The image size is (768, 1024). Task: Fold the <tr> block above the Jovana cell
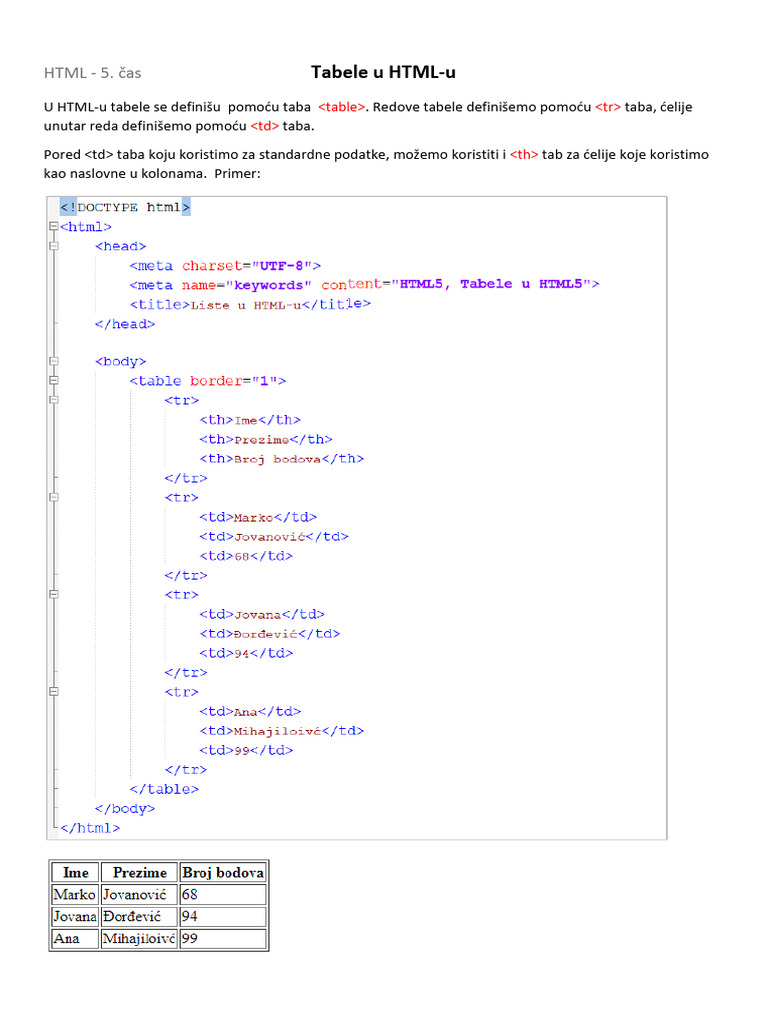tap(53, 594)
